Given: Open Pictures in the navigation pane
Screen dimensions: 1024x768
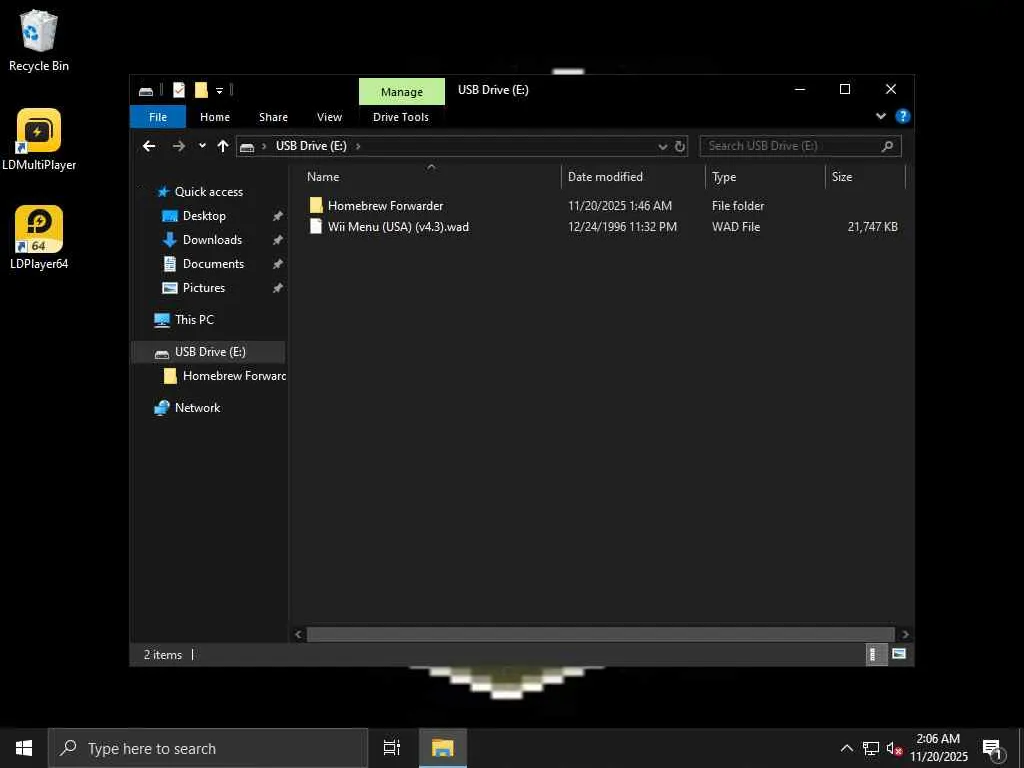Looking at the screenshot, I should click(x=204, y=288).
